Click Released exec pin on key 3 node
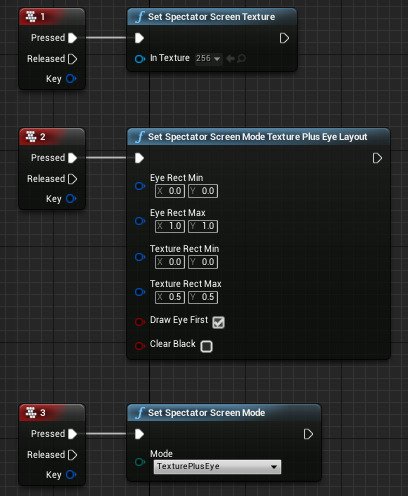The height and width of the screenshot is (496, 408). click(72, 455)
